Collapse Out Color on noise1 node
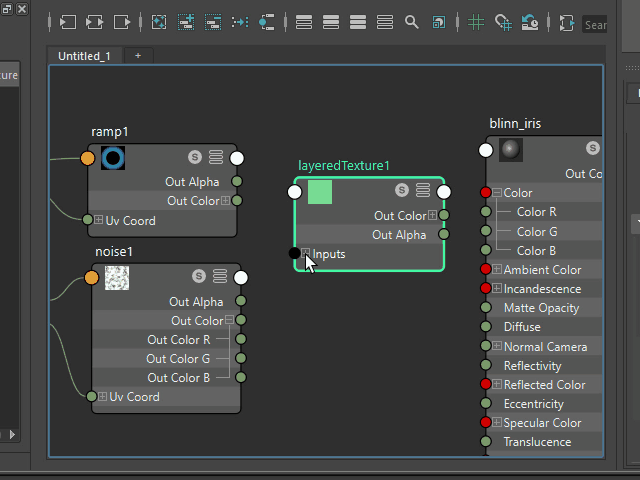640x480 pixels. (x=229, y=321)
